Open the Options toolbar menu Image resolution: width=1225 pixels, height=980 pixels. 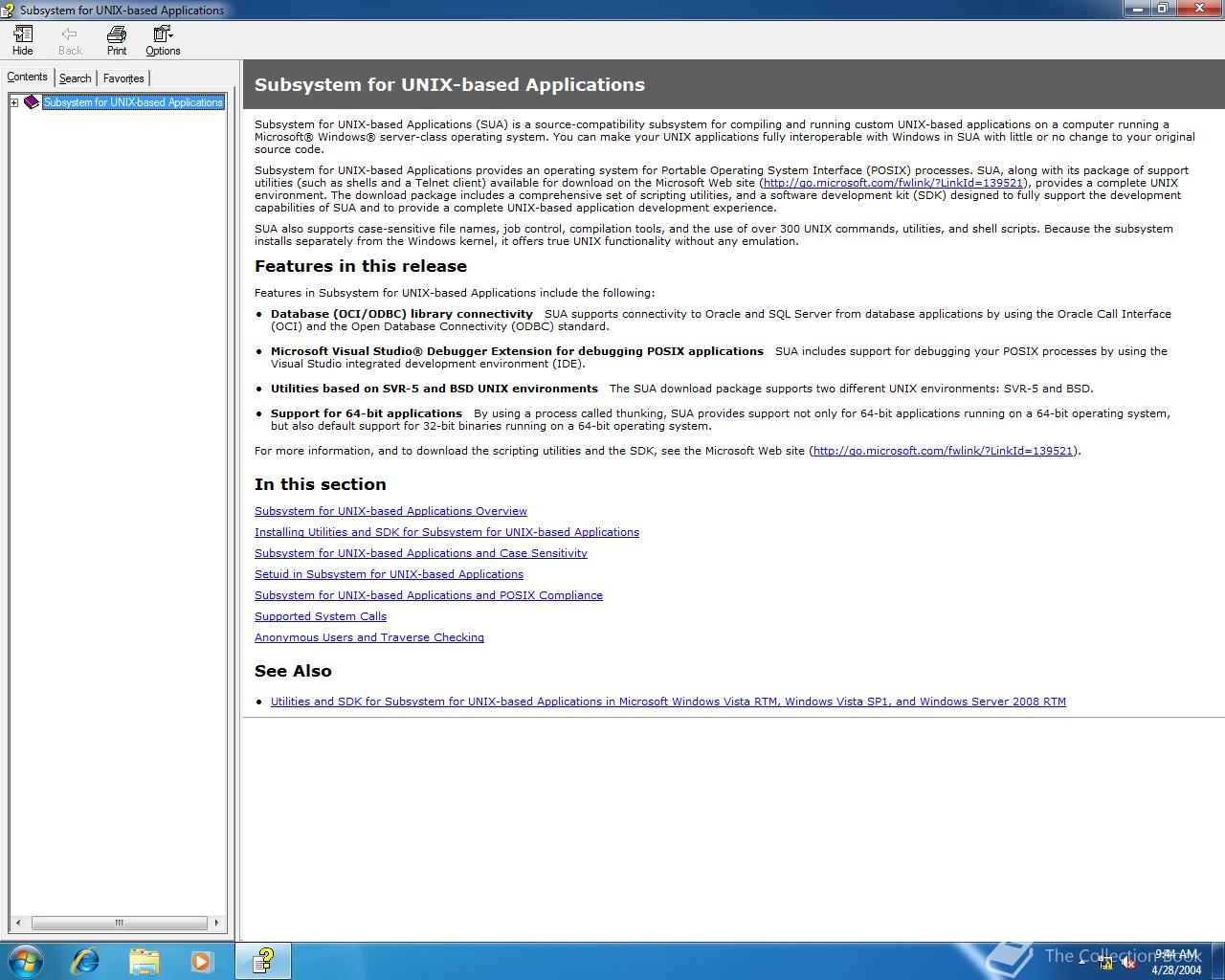163,40
